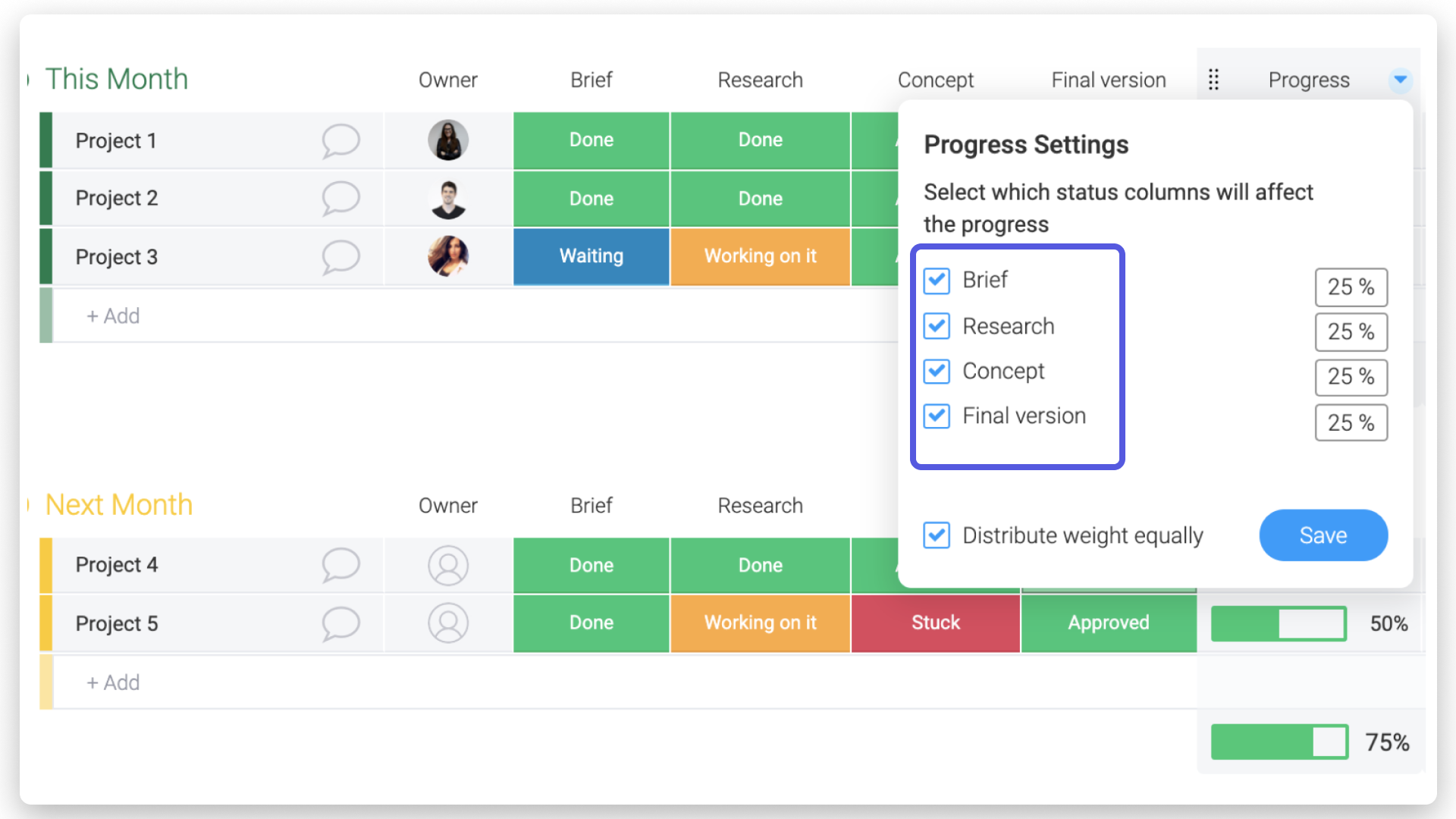Click the Project 1 owner avatar
This screenshot has height=819, width=1456.
click(448, 140)
